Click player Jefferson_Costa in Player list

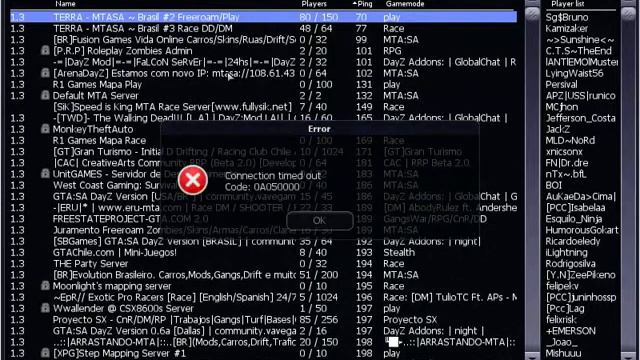580,118
